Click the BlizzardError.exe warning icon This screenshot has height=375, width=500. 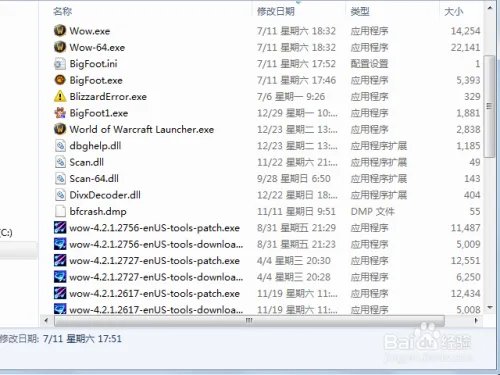60,96
